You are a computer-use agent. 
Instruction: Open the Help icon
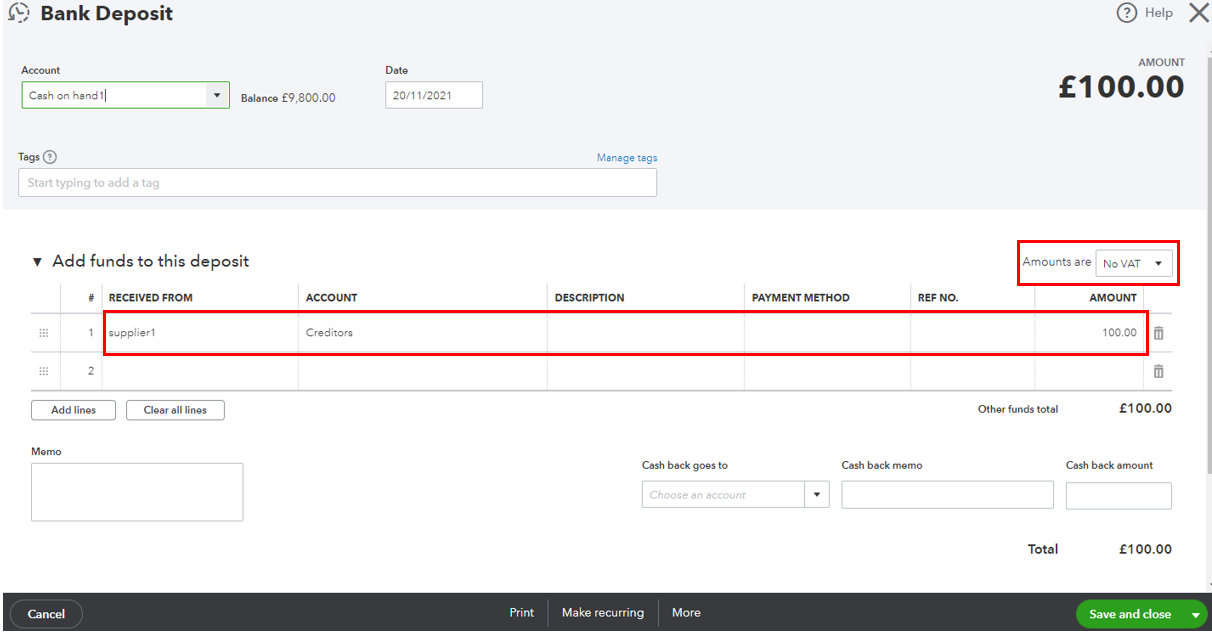(x=1126, y=12)
